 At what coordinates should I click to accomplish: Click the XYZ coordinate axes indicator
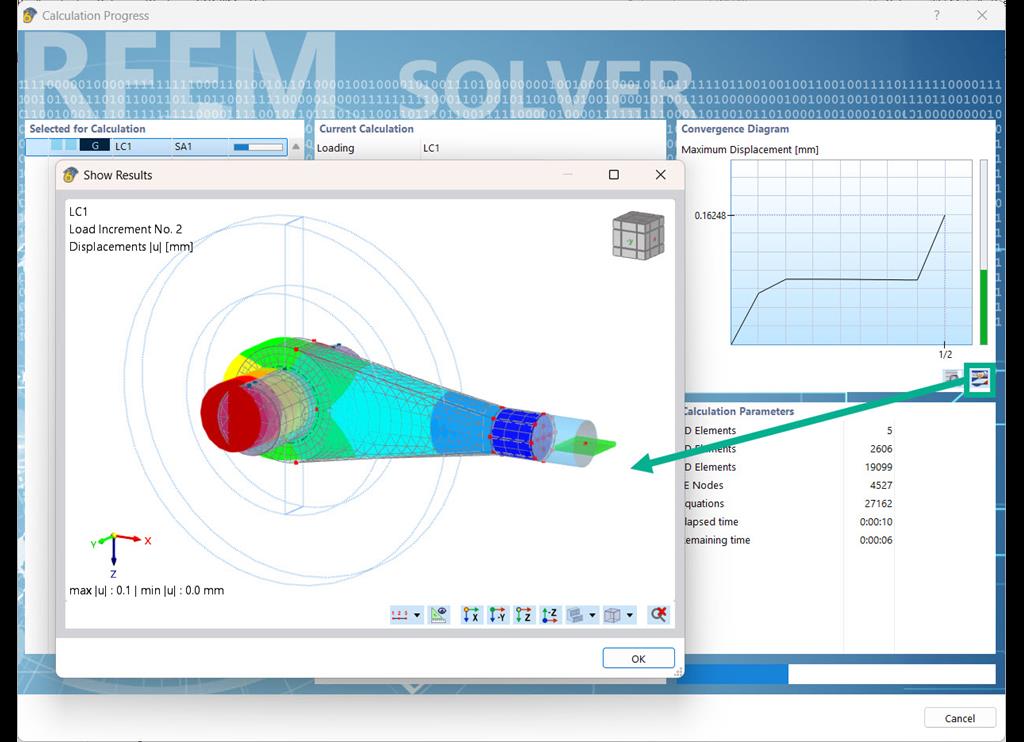click(x=119, y=554)
